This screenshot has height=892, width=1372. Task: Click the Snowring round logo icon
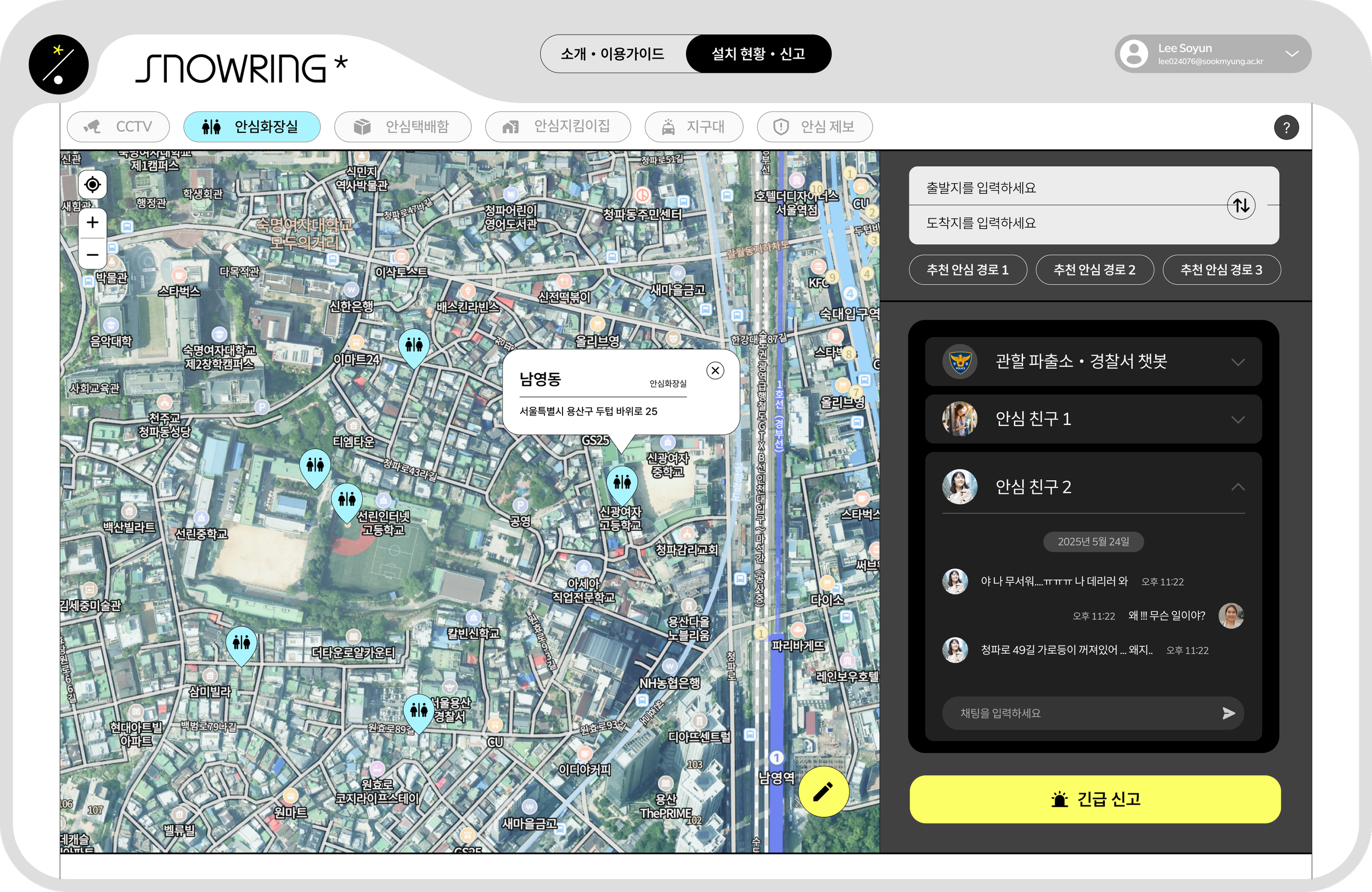point(58,65)
